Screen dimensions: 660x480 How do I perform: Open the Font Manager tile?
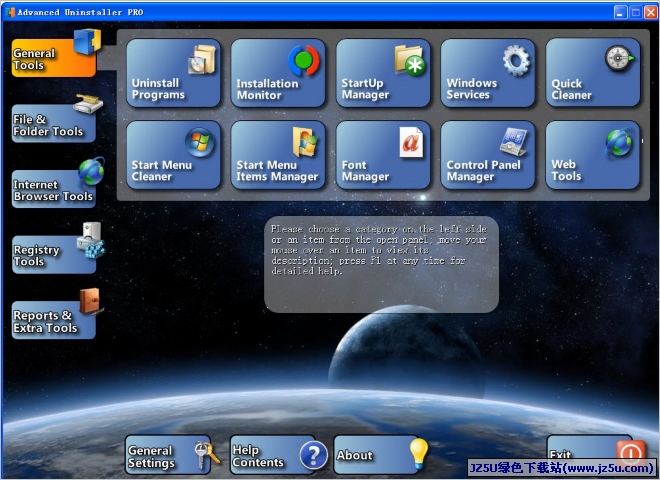click(383, 155)
